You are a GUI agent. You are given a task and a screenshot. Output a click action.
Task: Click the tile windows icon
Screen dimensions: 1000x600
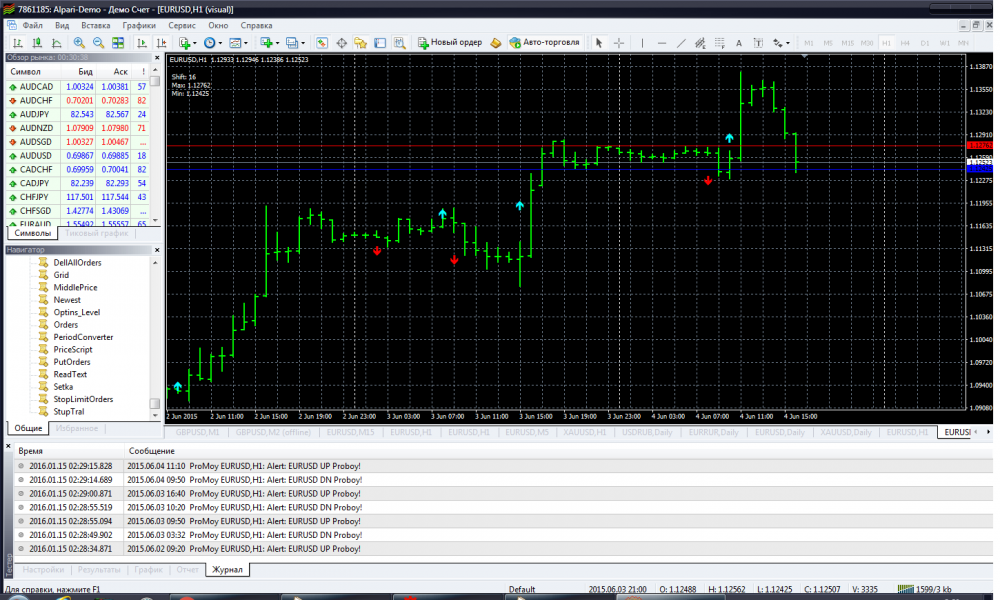(118, 43)
